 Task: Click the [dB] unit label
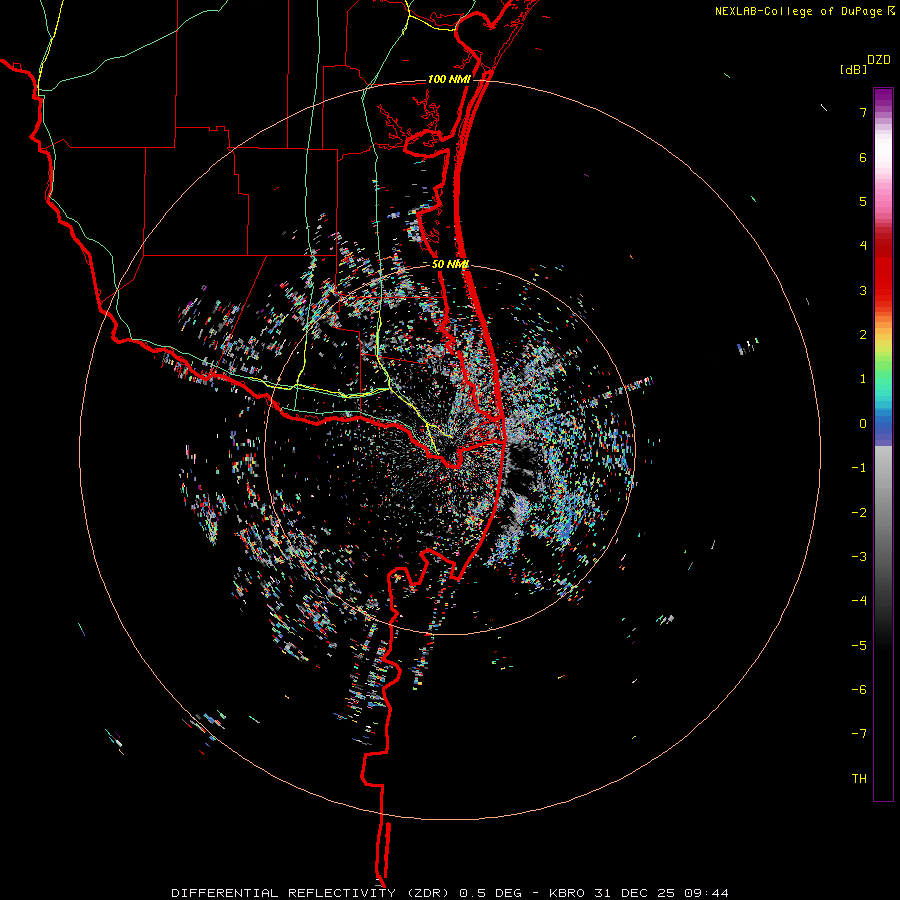pyautogui.click(x=853, y=69)
